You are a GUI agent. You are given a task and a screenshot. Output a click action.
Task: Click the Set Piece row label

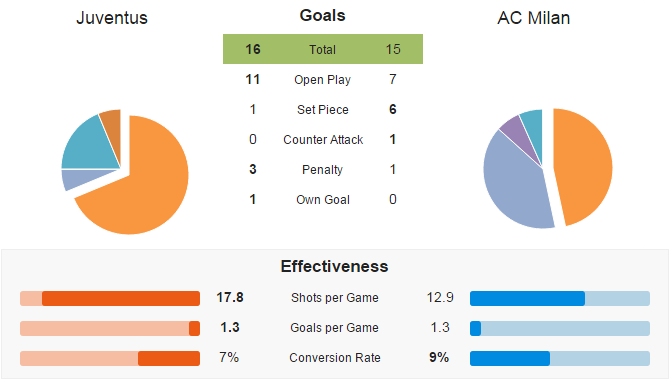point(323,109)
